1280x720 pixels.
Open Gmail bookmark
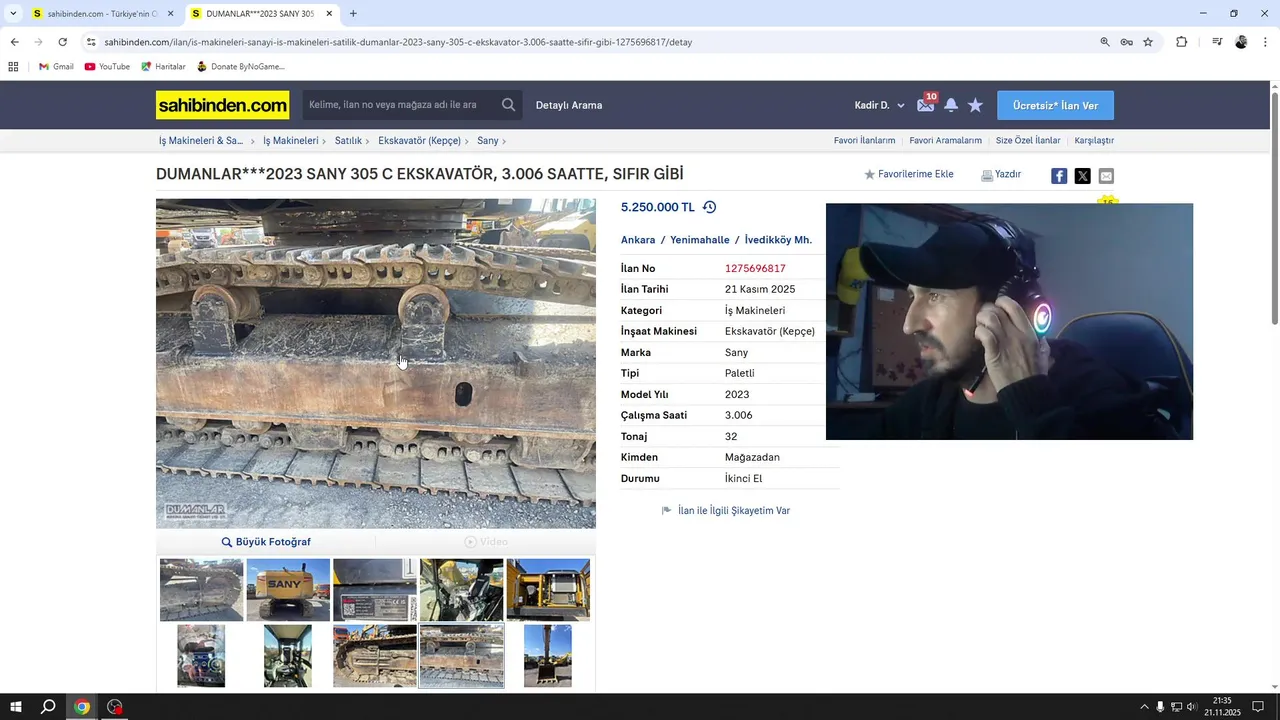click(x=56, y=67)
